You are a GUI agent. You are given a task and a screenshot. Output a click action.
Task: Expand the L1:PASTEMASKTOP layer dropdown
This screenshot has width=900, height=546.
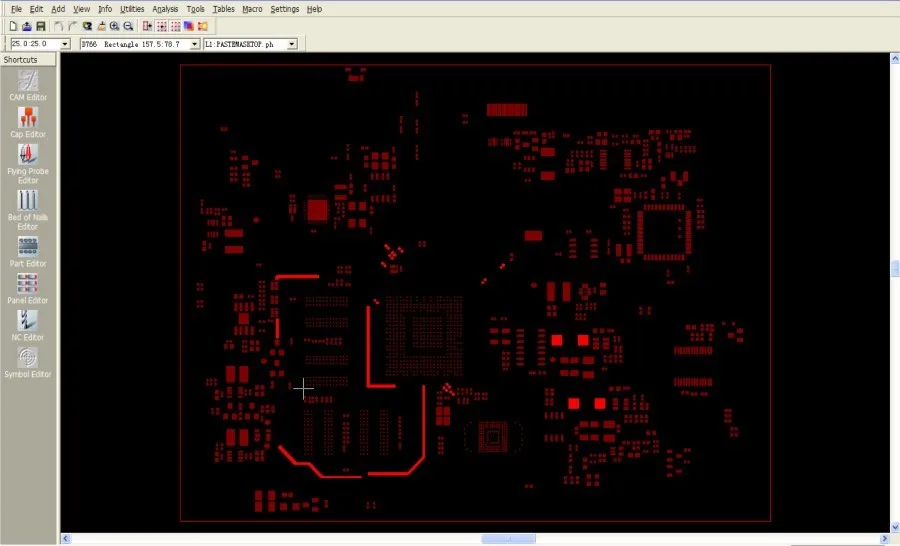292,44
